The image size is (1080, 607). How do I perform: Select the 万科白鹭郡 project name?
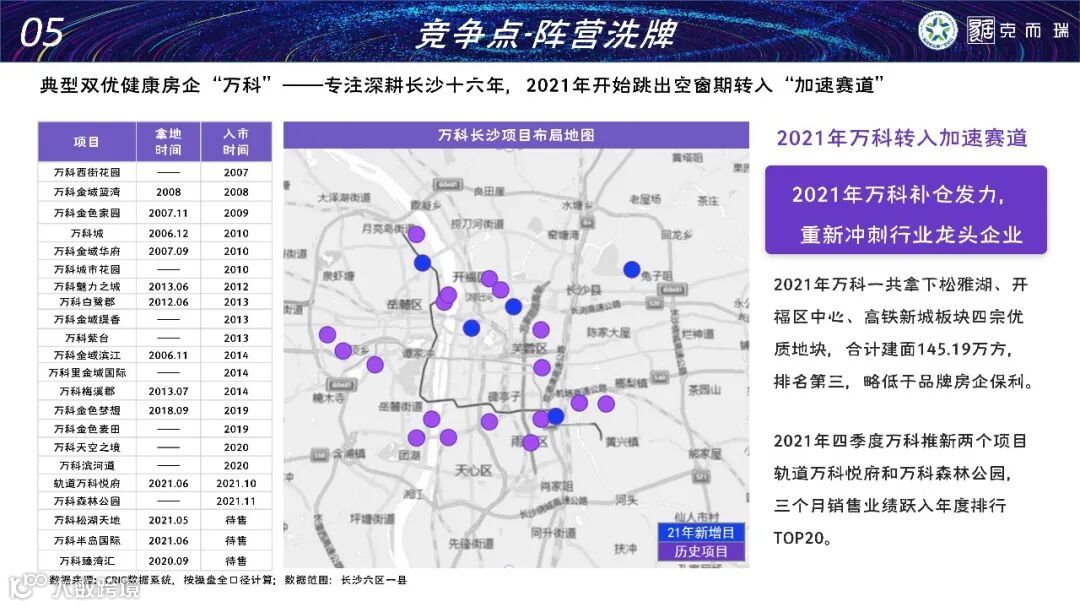pos(87,302)
